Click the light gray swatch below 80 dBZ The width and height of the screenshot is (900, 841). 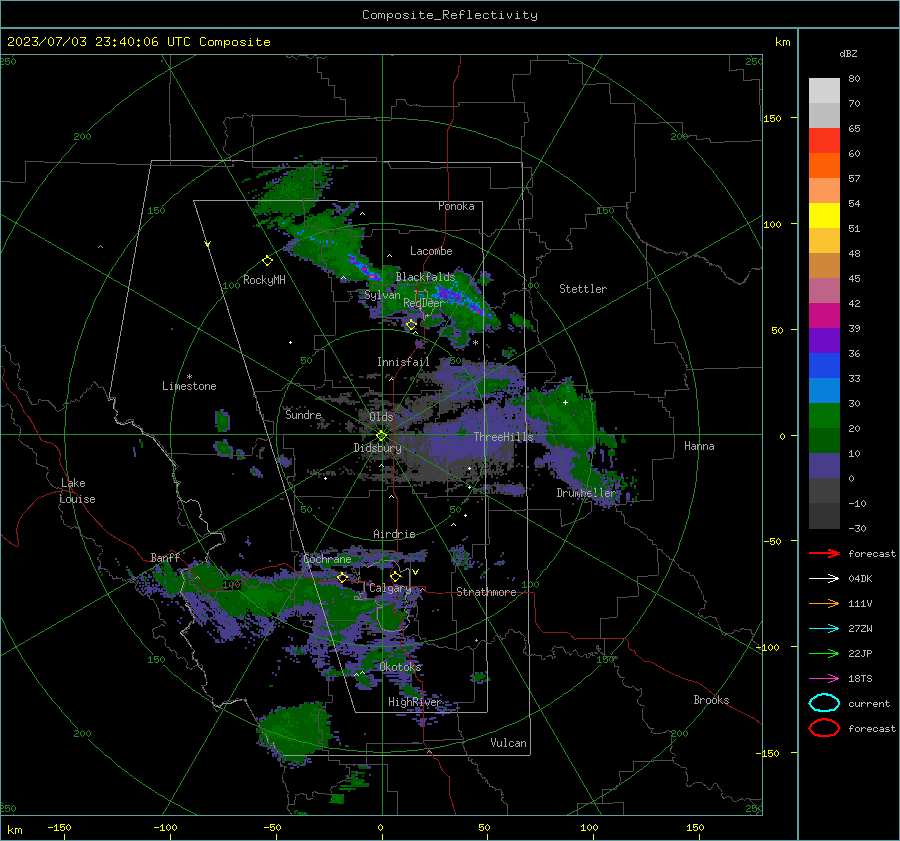(x=824, y=91)
